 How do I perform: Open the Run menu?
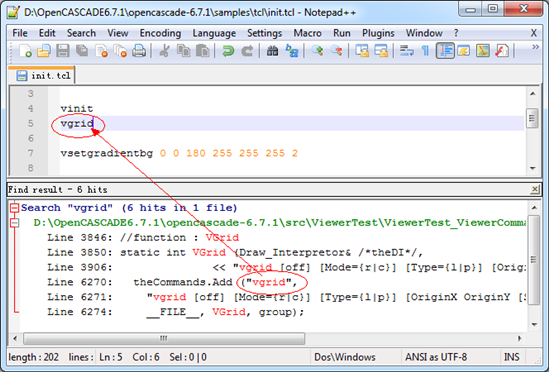tap(342, 33)
